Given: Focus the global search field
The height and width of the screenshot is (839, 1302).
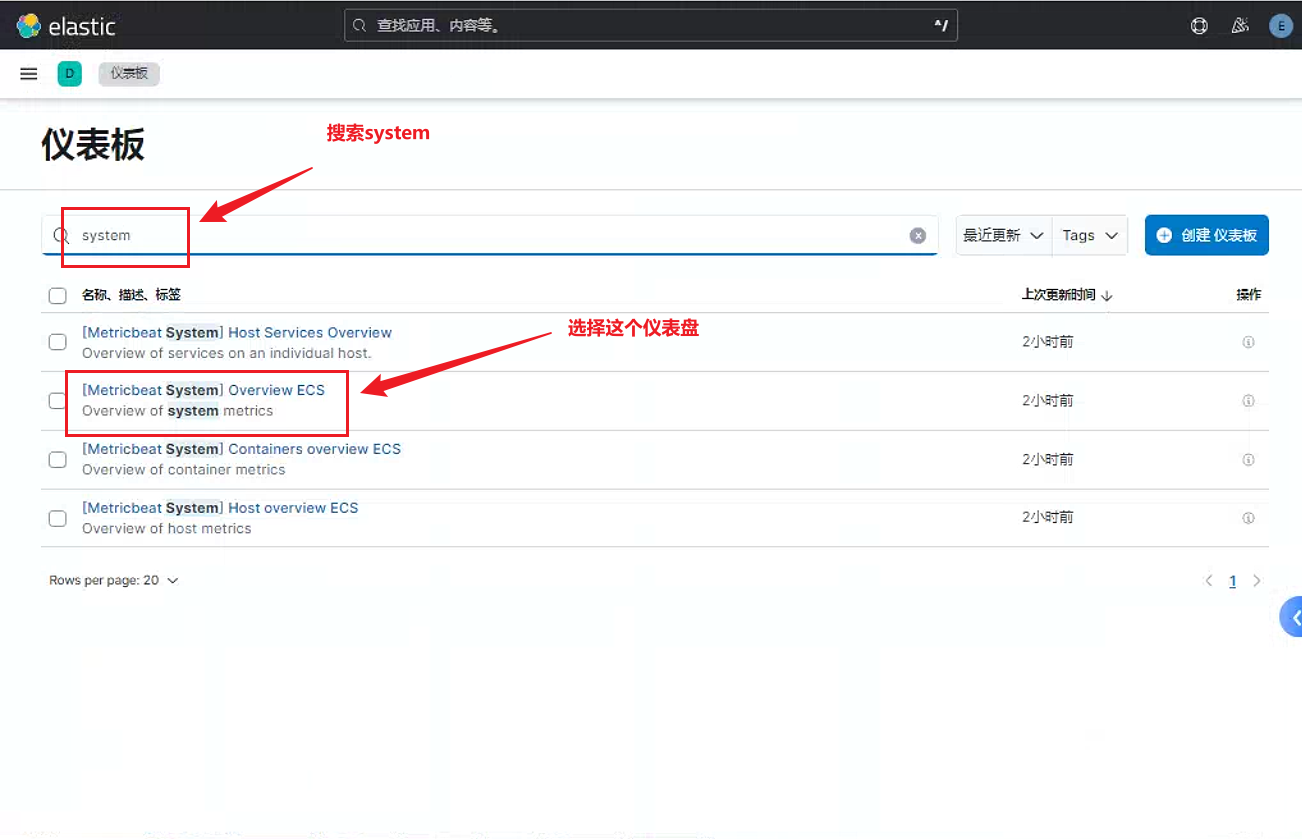Looking at the screenshot, I should pyautogui.click(x=651, y=26).
